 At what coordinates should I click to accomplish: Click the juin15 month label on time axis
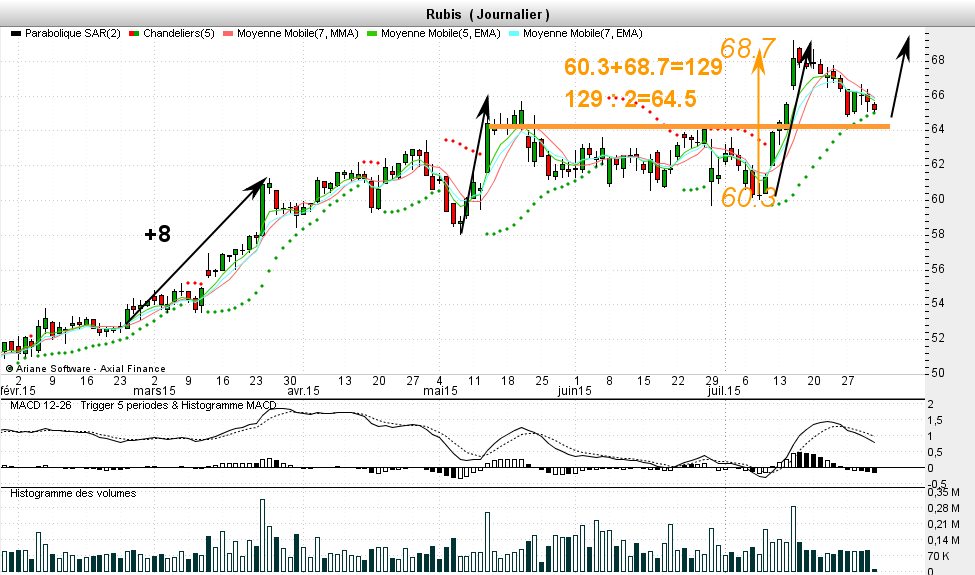pos(574,391)
